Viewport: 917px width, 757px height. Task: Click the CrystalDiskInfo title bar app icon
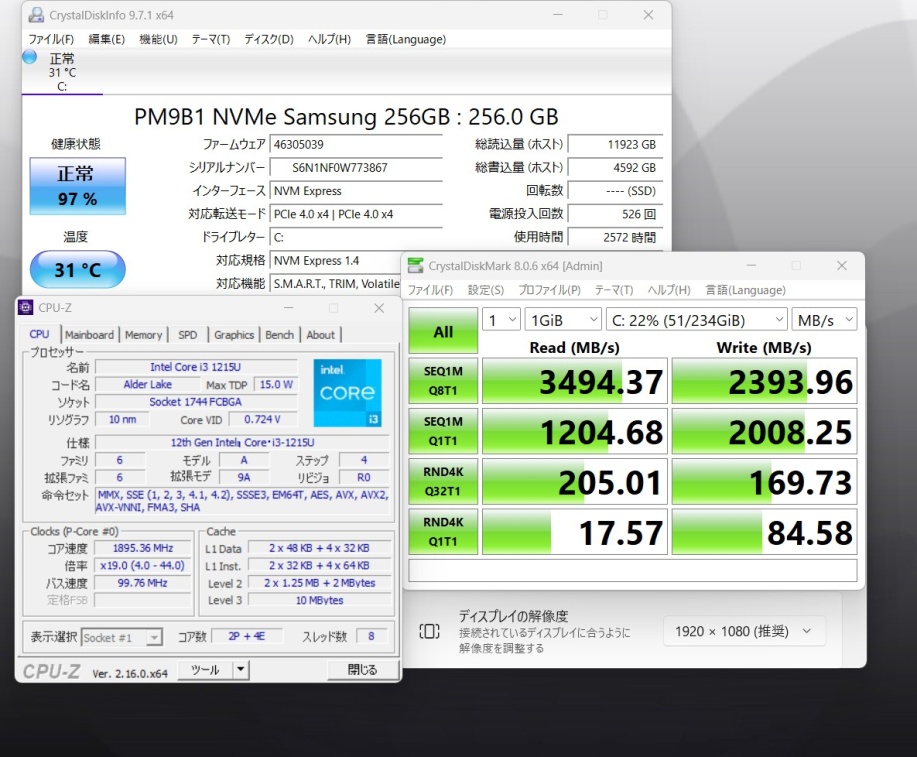(x=36, y=15)
